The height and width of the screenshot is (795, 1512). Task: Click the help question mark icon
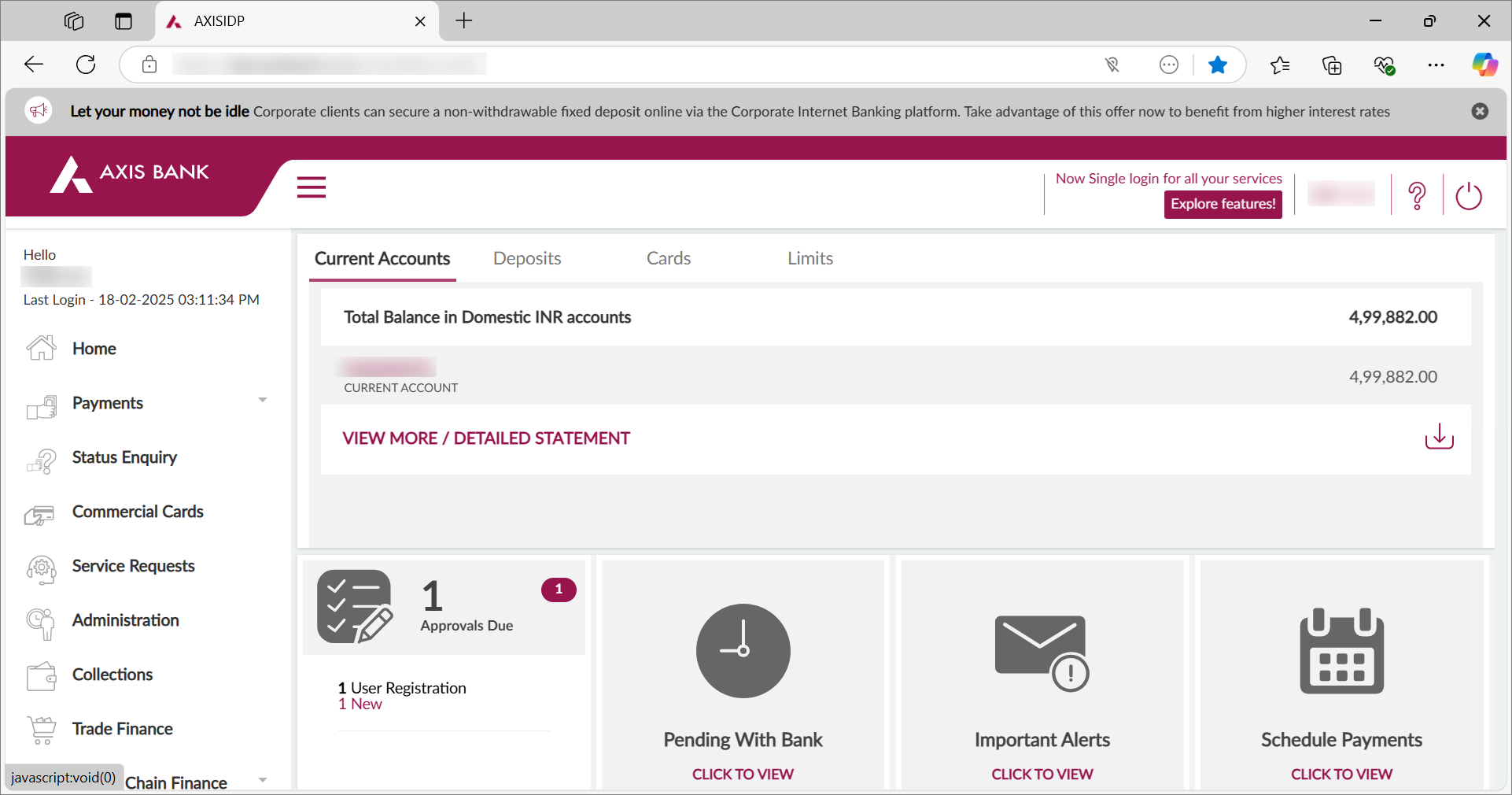1417,195
